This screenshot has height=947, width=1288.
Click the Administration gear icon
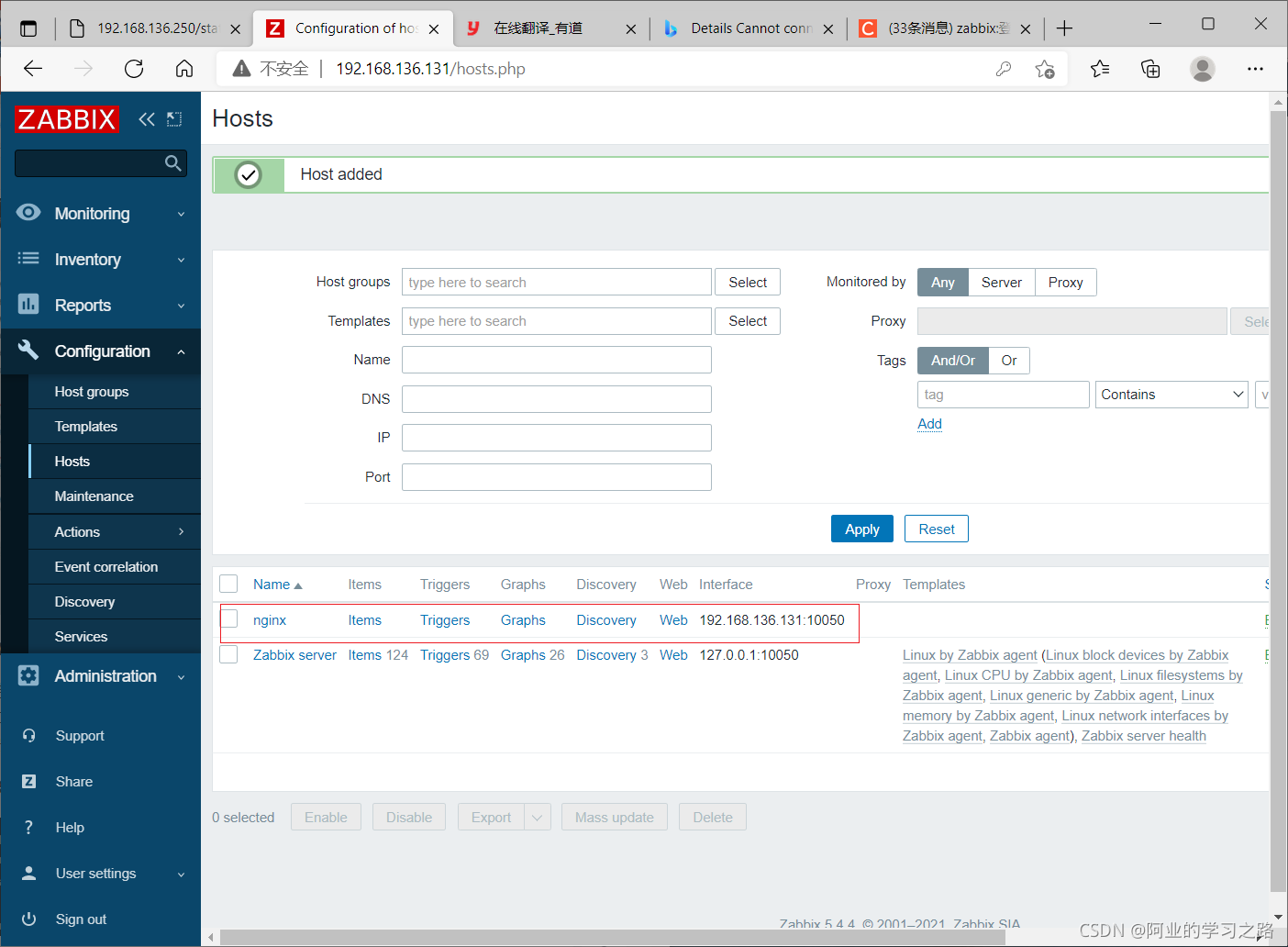tap(28, 675)
